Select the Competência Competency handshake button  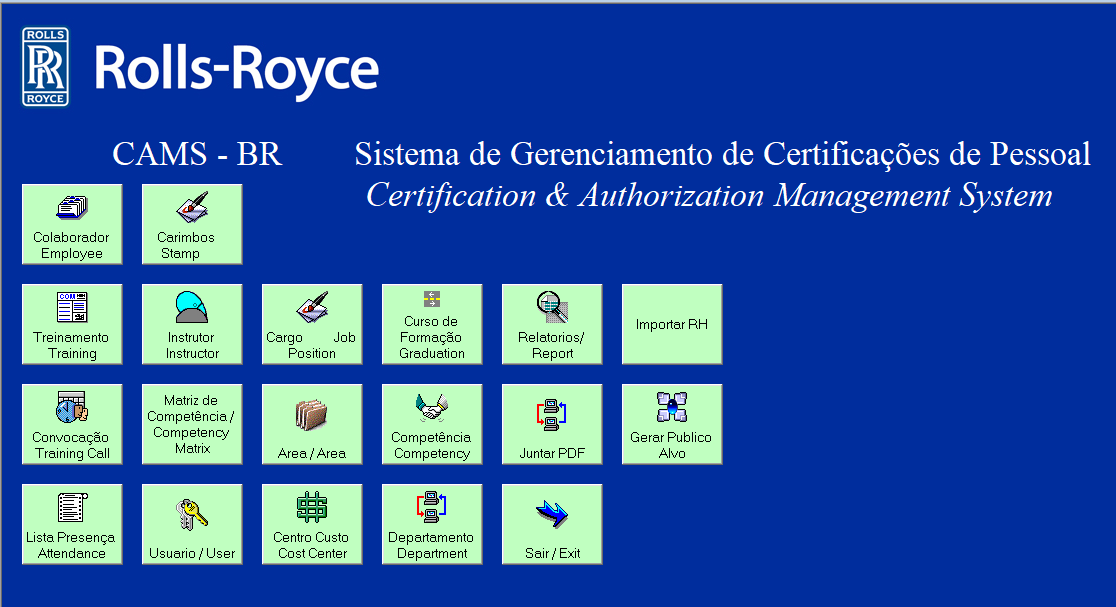click(432, 424)
